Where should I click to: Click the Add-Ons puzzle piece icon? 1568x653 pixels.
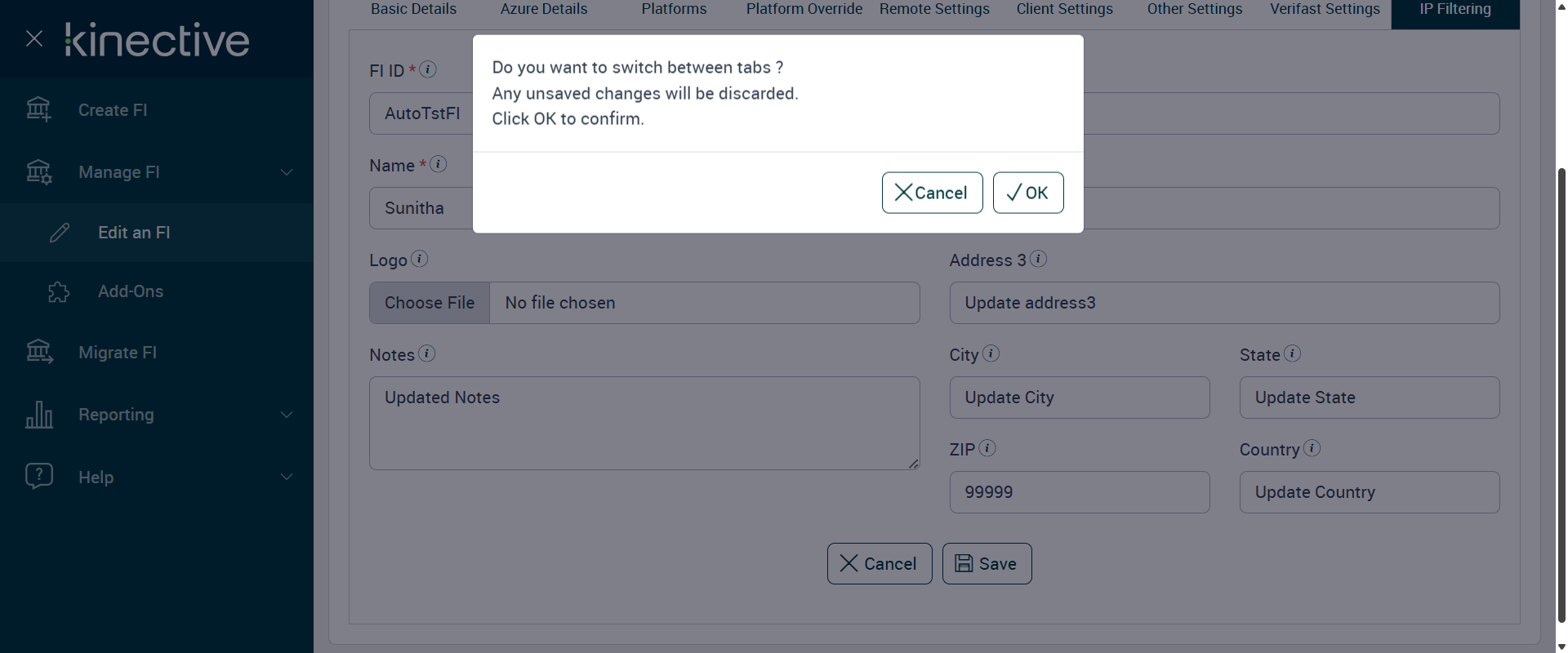coord(59,292)
